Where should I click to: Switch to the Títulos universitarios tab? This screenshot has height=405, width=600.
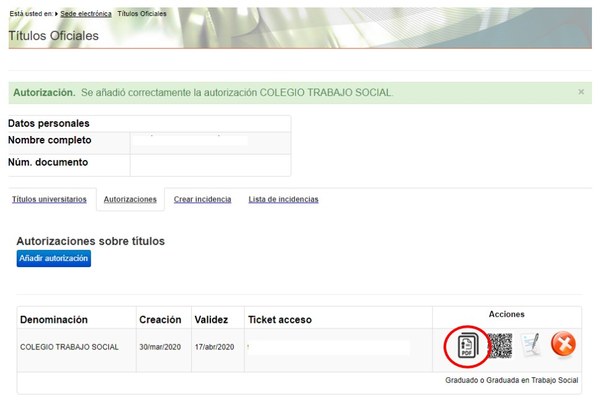tap(49, 199)
